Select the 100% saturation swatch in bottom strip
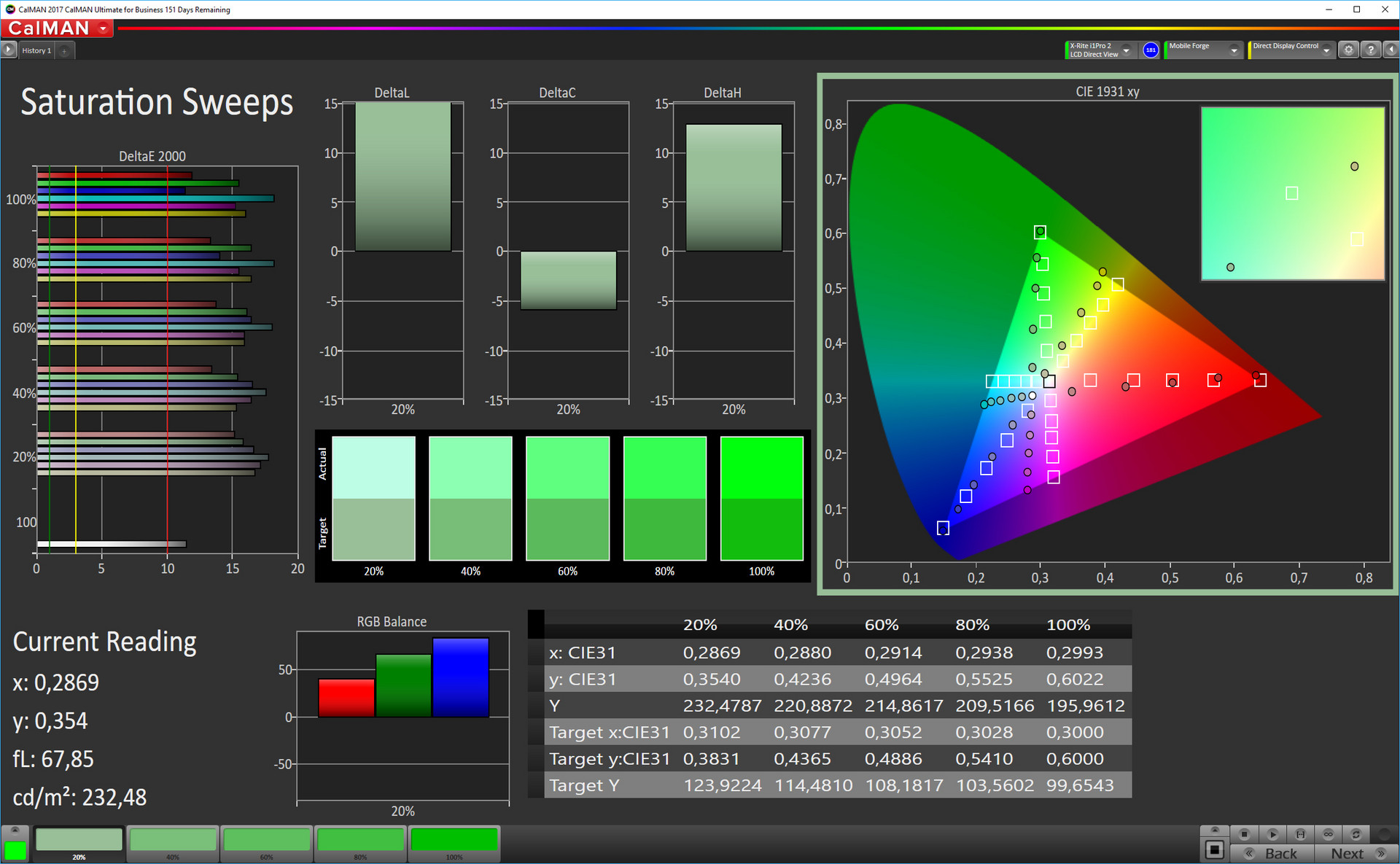The image size is (1400, 864). click(454, 844)
